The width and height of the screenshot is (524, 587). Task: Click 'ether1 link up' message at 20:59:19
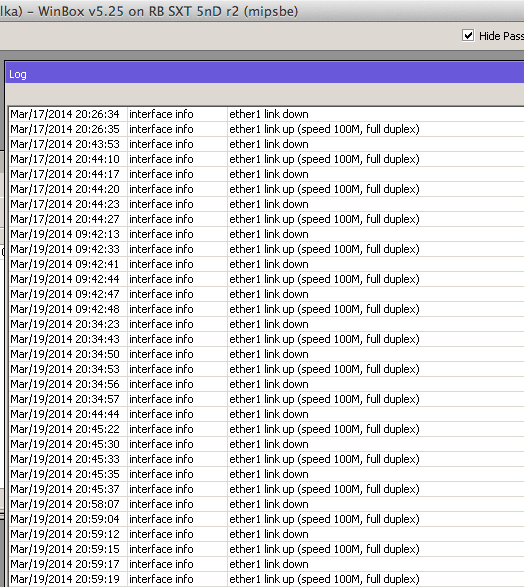pos(324,579)
